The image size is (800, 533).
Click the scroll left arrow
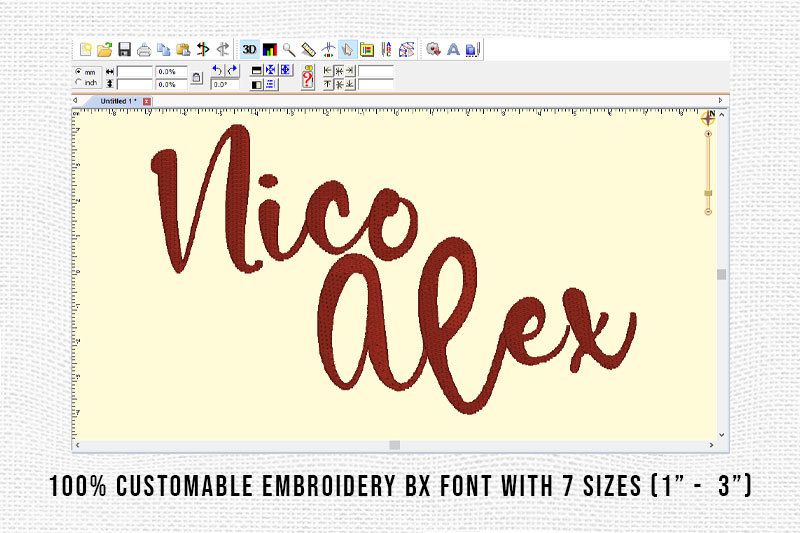[x=78, y=445]
